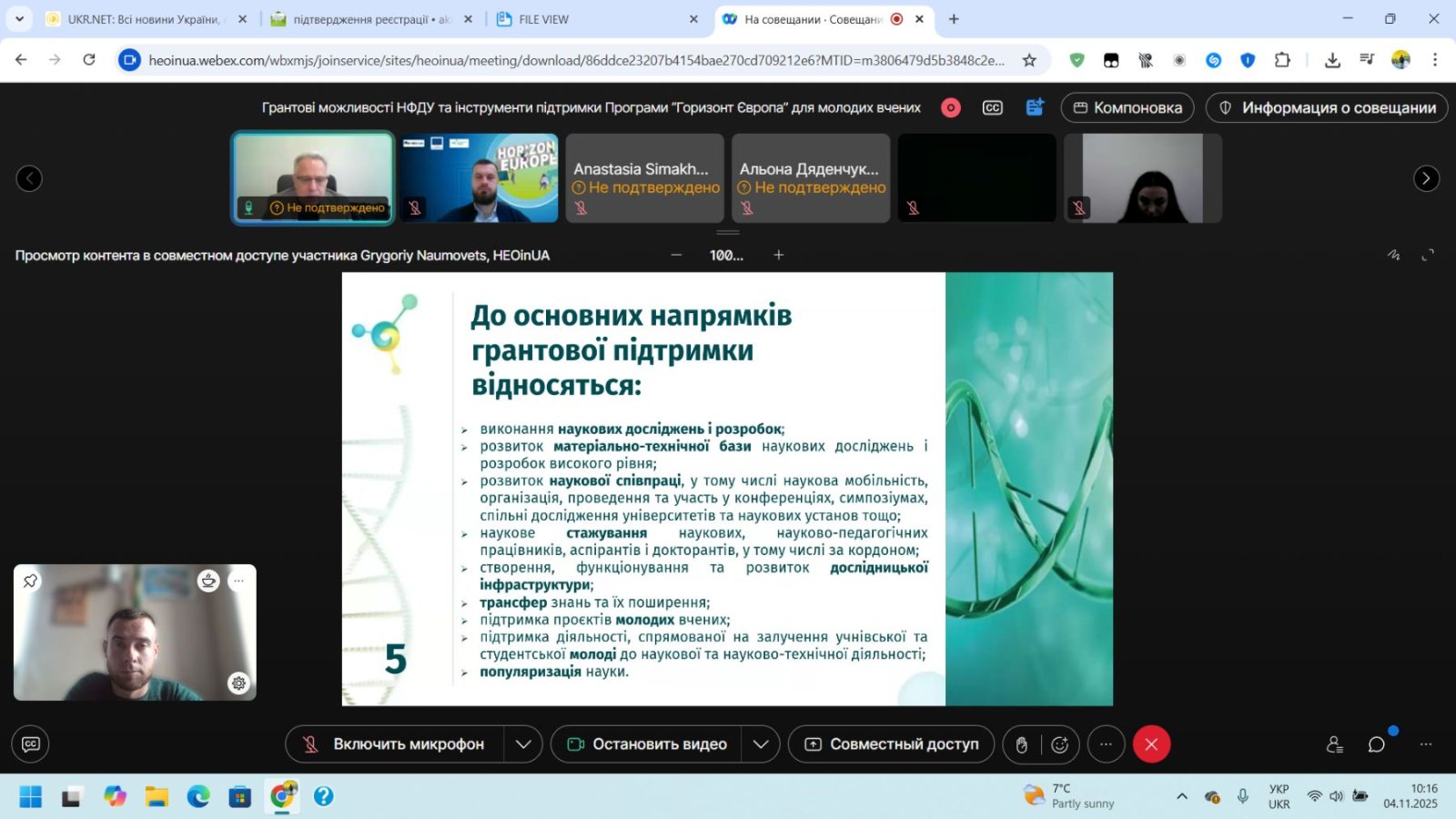Screen dimensions: 1456x819
Task: Expand microphone options dropdown arrow
Action: [523, 744]
